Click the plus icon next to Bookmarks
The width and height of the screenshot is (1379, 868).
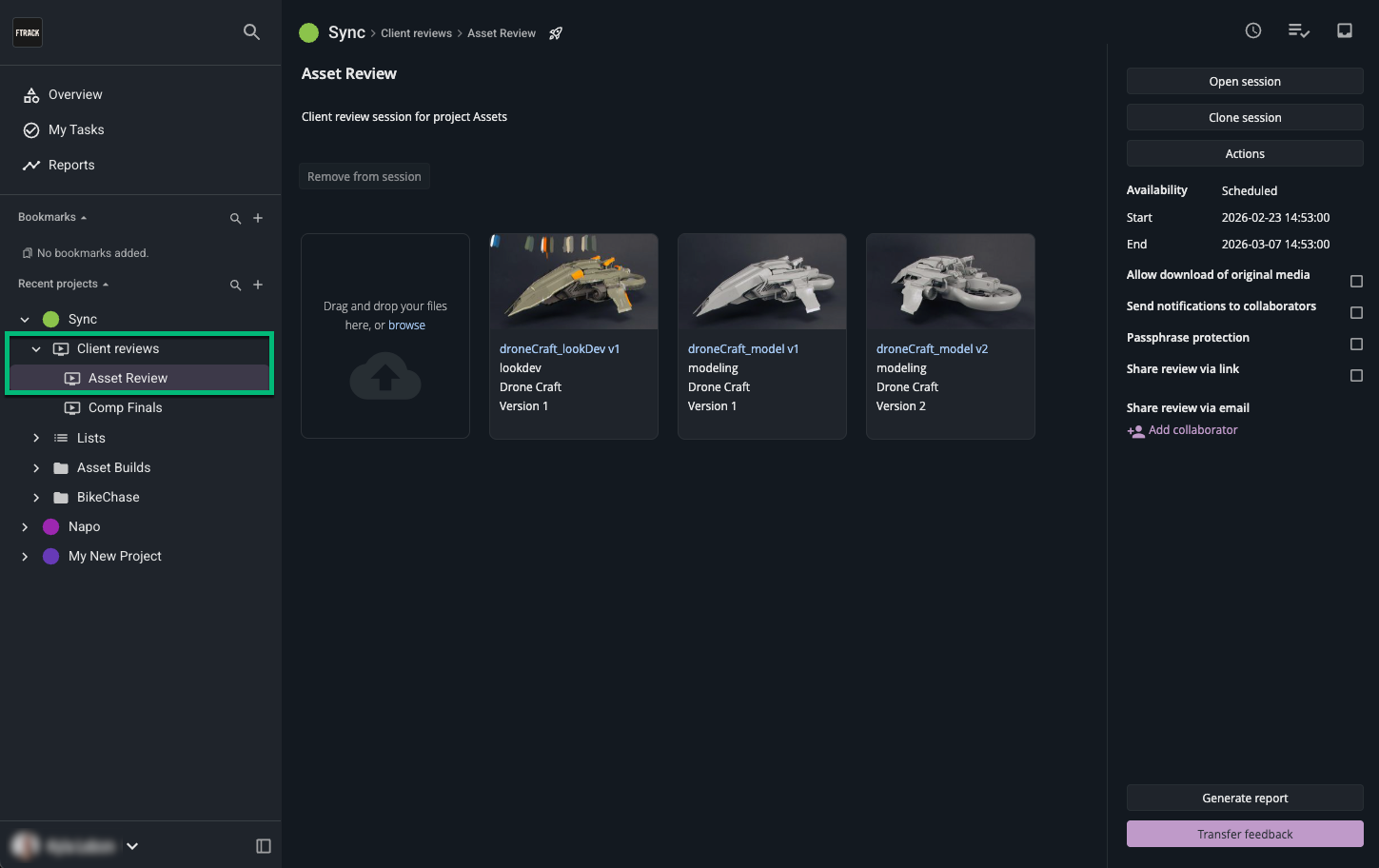[258, 218]
